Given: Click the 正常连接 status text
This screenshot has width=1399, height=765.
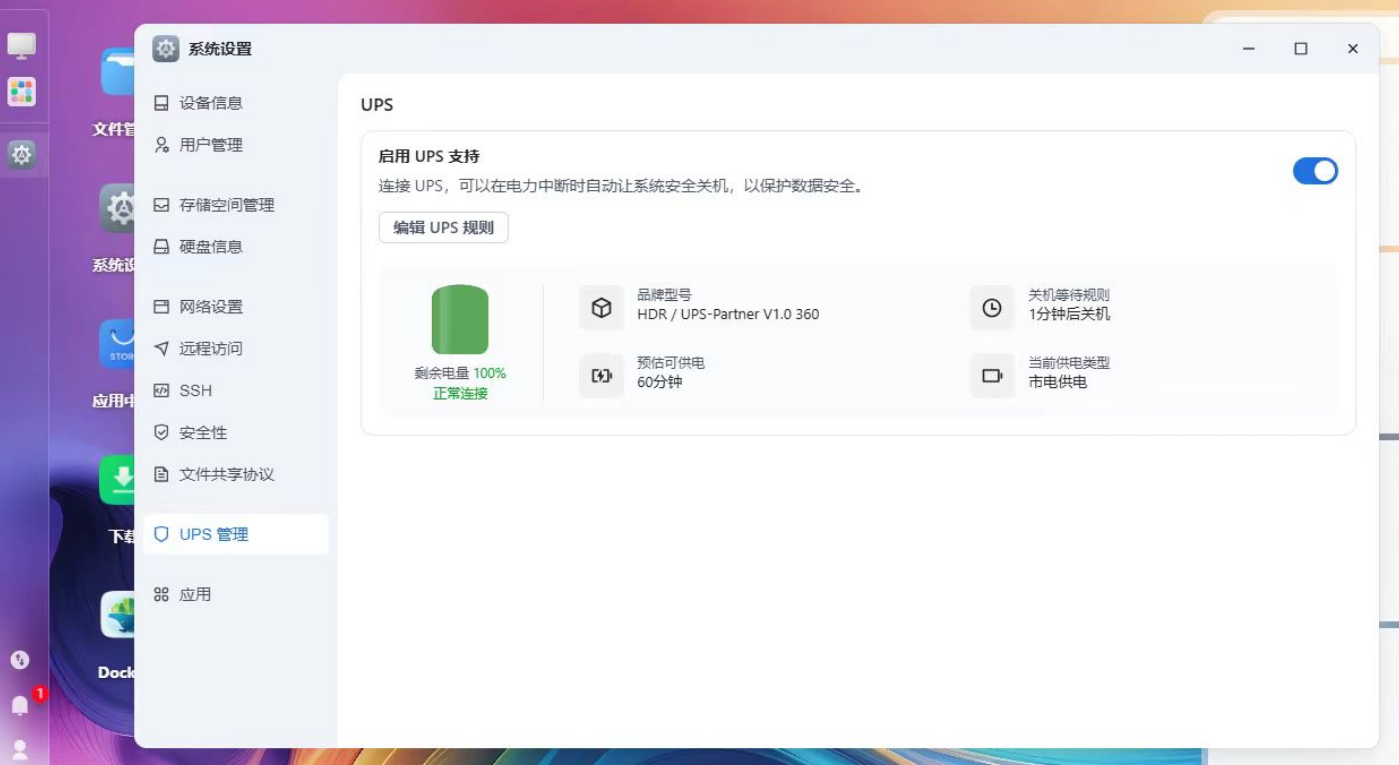Looking at the screenshot, I should point(460,394).
